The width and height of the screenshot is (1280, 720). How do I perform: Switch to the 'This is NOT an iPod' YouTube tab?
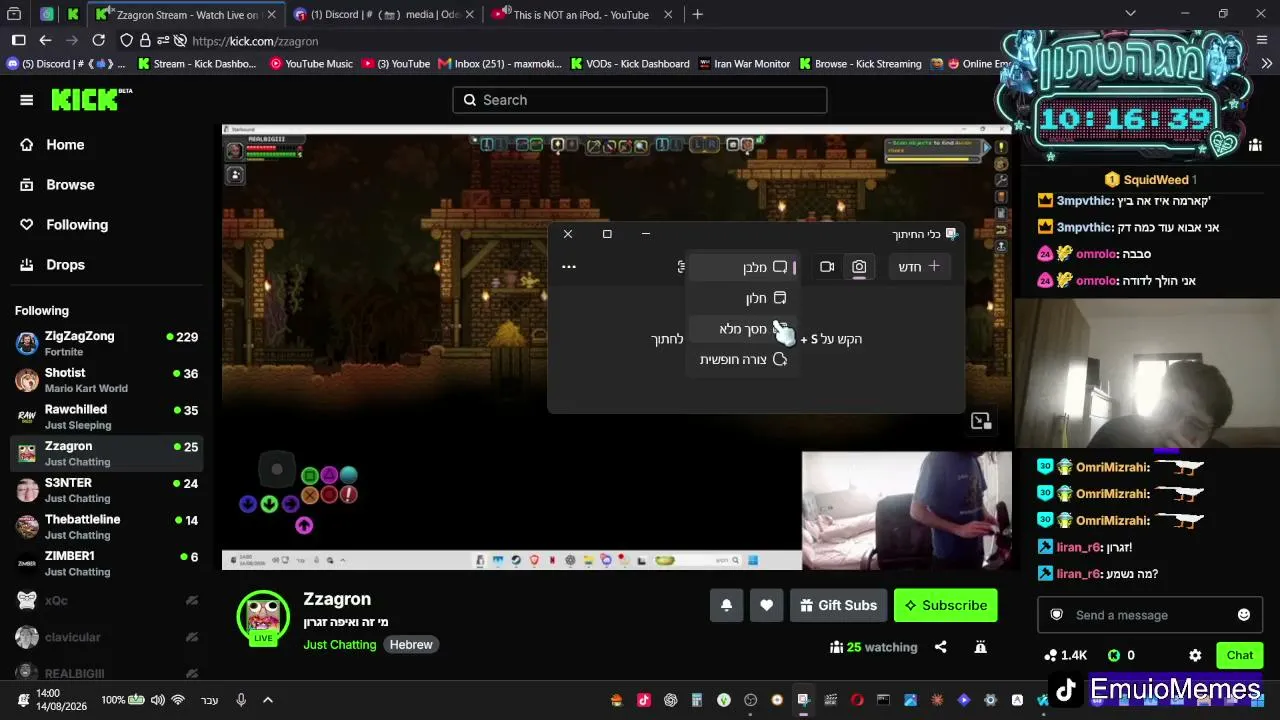pos(581,15)
